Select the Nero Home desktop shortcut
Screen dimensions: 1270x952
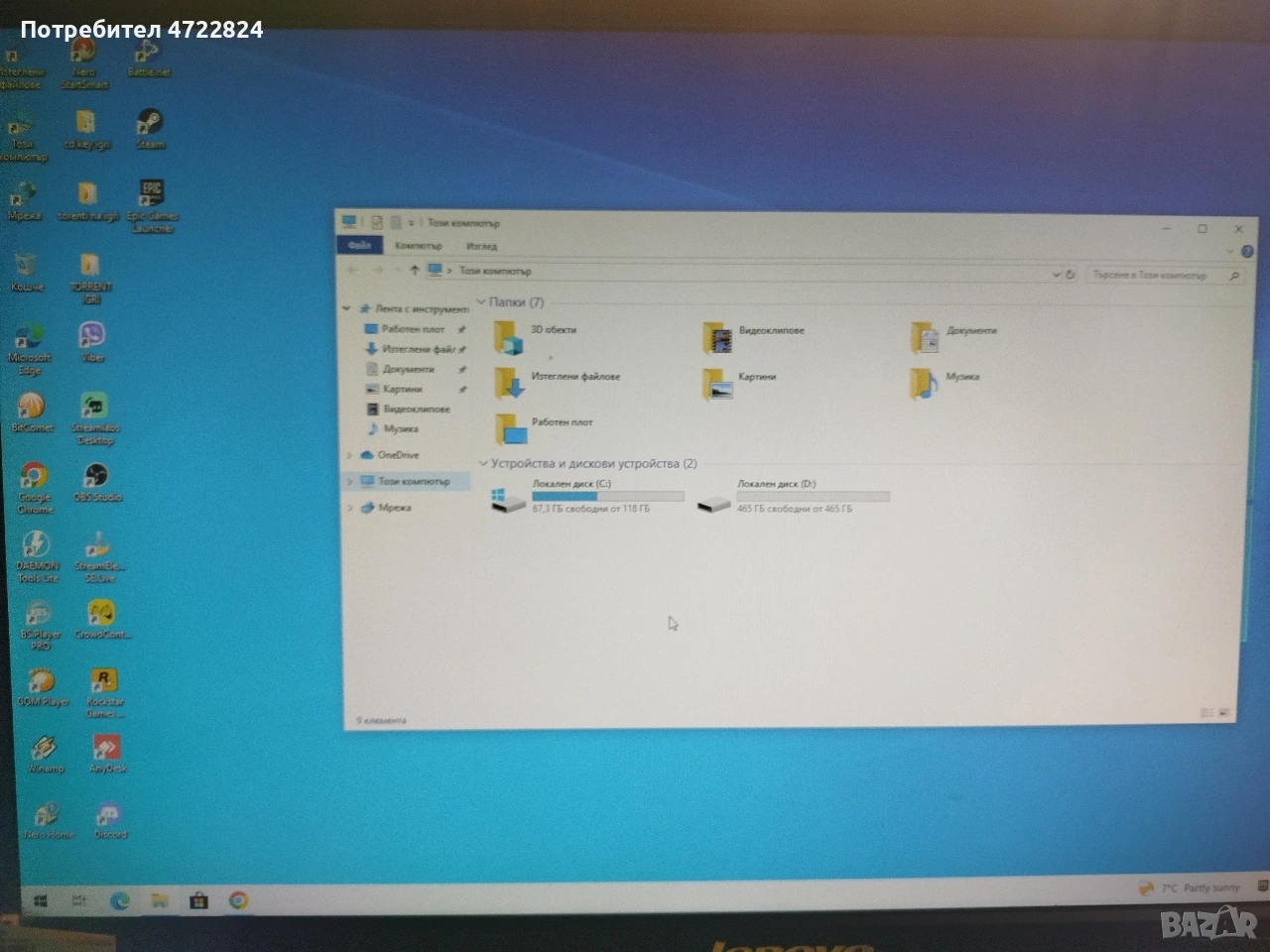point(48,821)
